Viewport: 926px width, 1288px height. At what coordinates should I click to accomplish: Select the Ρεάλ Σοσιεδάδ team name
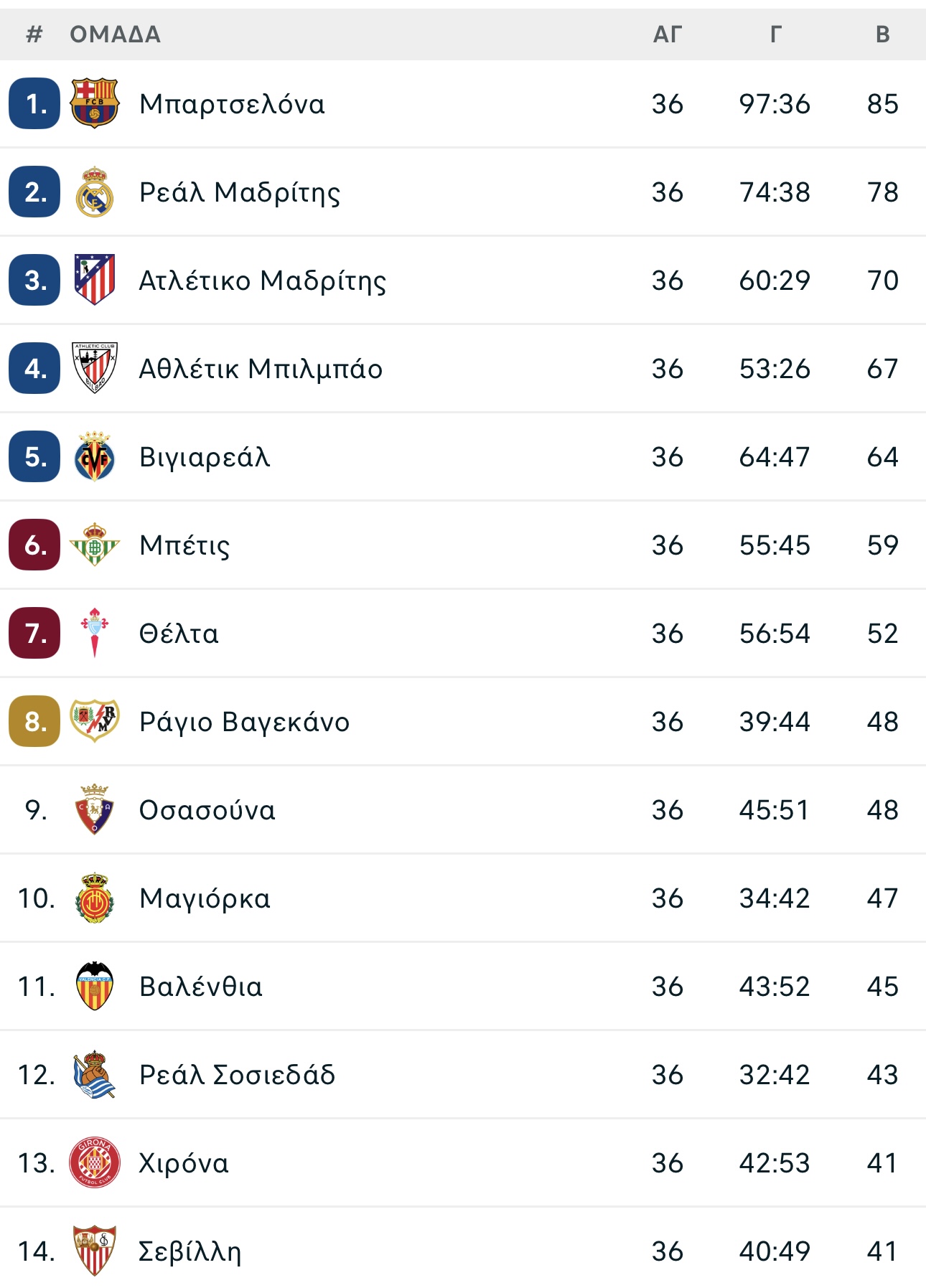pyautogui.click(x=238, y=1075)
